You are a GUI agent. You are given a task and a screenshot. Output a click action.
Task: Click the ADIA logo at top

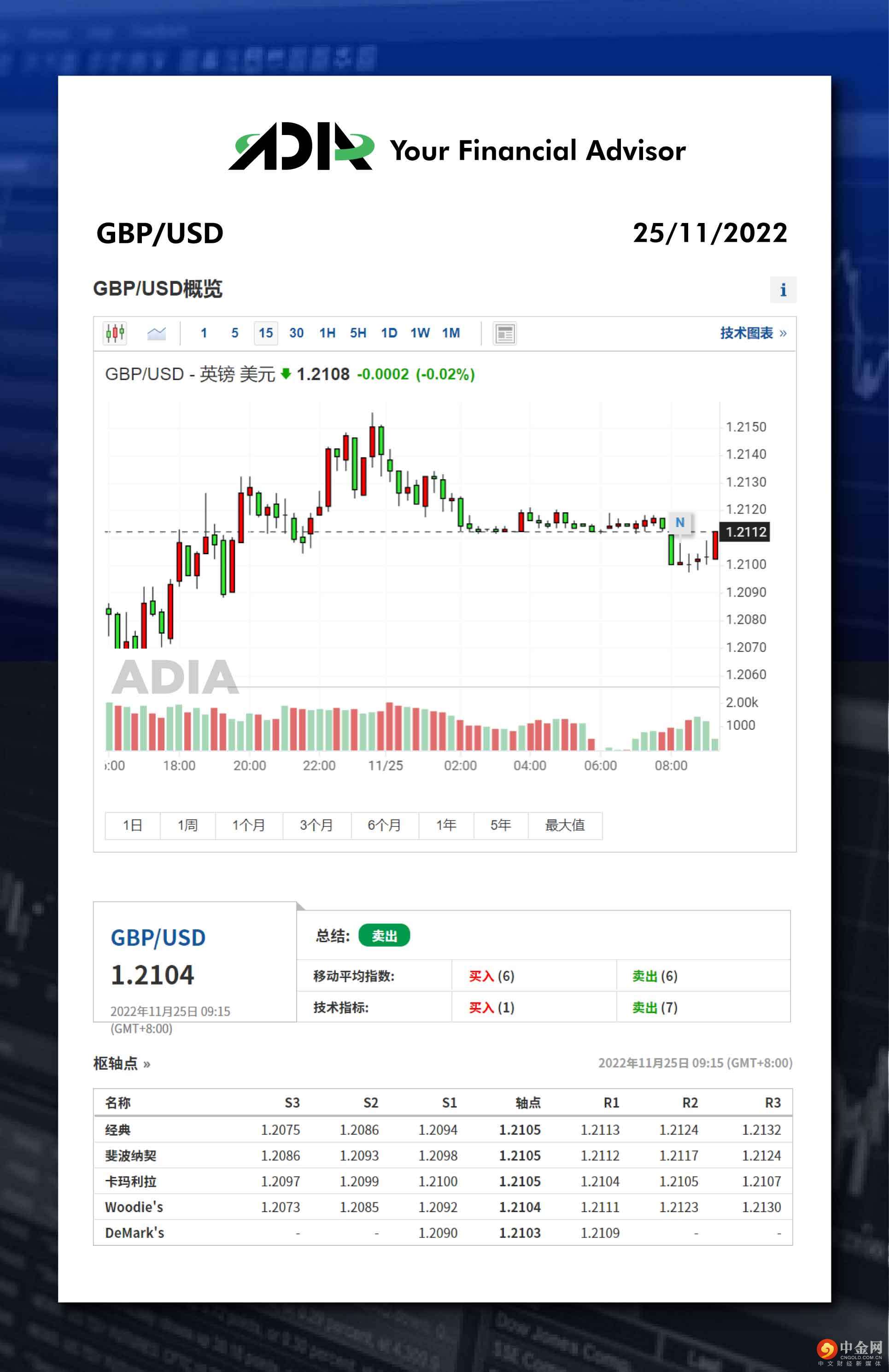tap(301, 147)
